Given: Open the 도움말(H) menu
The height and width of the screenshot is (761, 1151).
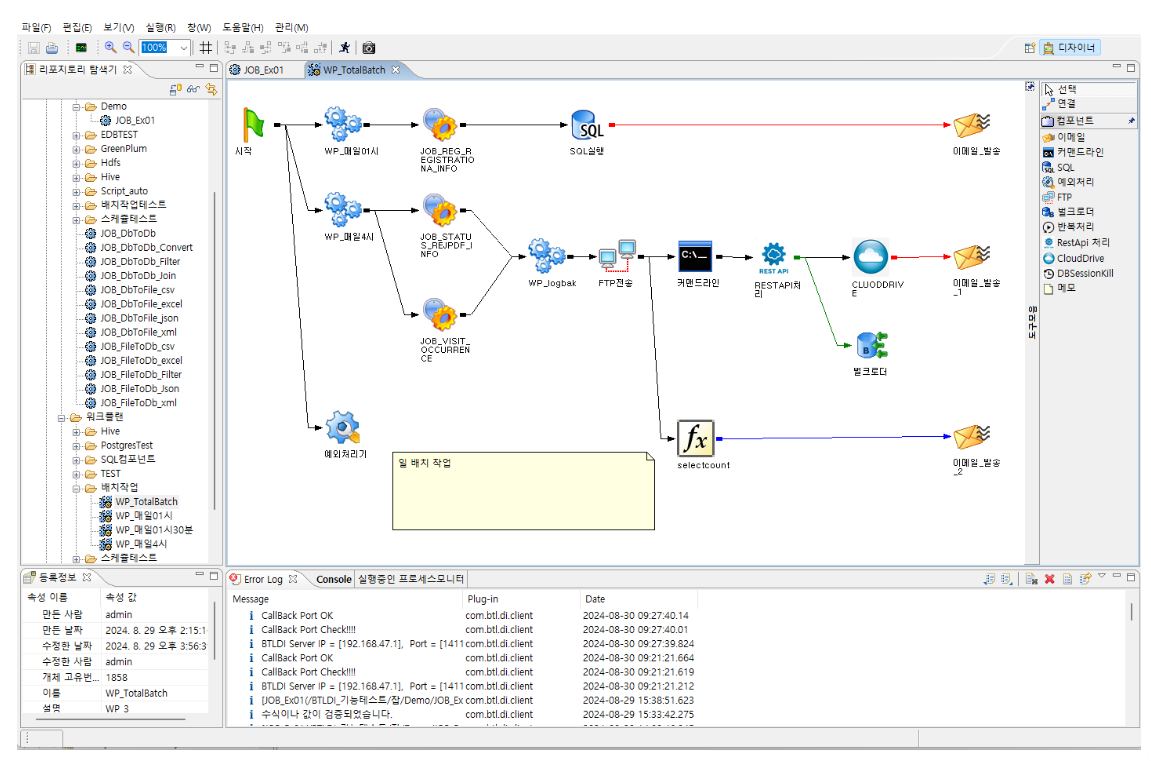Looking at the screenshot, I should click(x=243, y=27).
